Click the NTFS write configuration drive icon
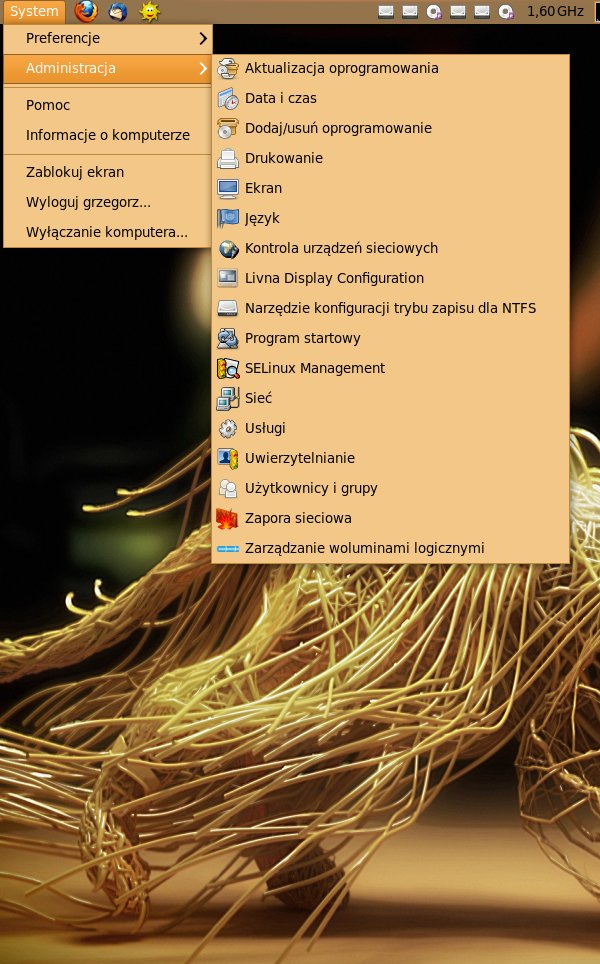600x964 pixels. (227, 309)
